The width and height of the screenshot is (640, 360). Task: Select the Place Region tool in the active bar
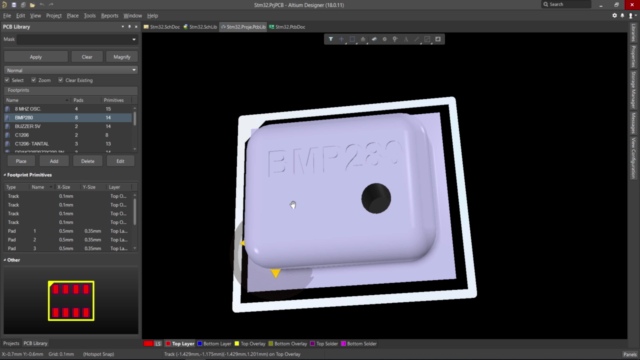[427, 39]
